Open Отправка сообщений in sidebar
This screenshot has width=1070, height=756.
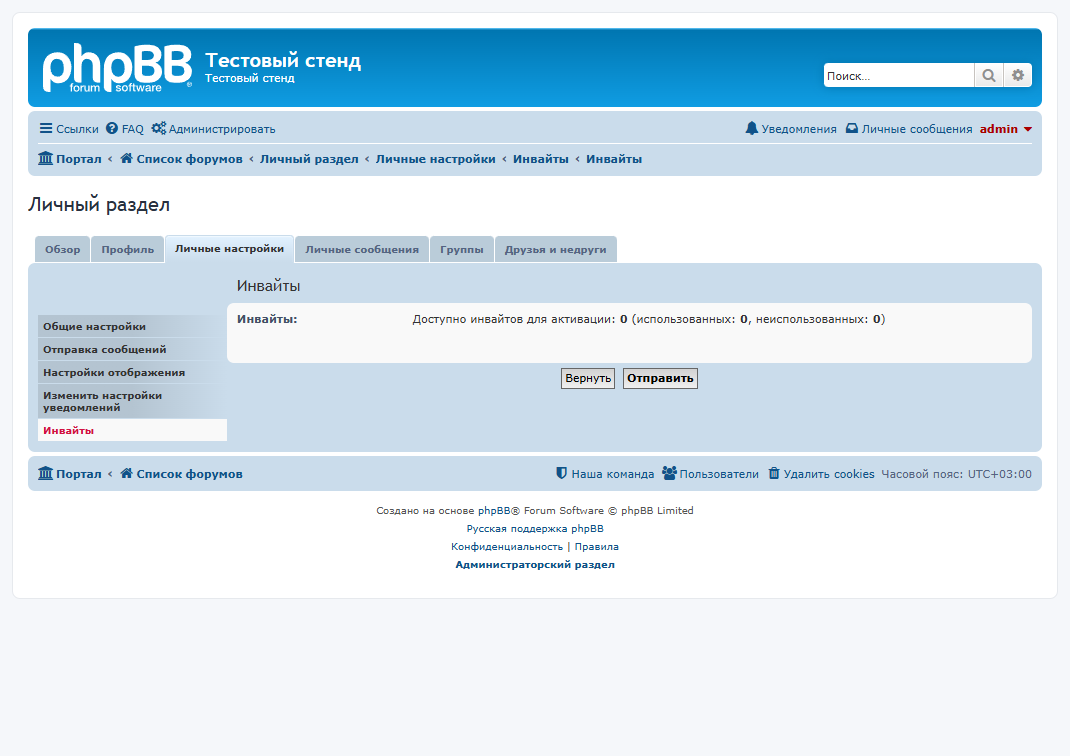pyautogui.click(x=132, y=349)
